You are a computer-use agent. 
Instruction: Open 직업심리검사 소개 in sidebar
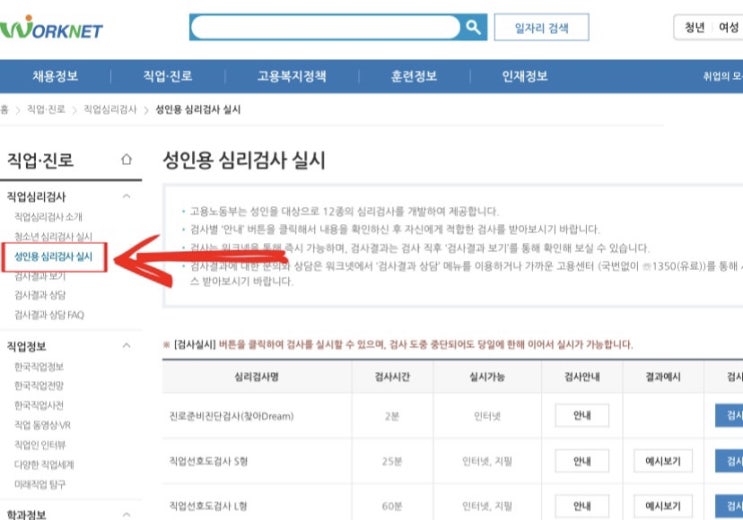(48, 217)
